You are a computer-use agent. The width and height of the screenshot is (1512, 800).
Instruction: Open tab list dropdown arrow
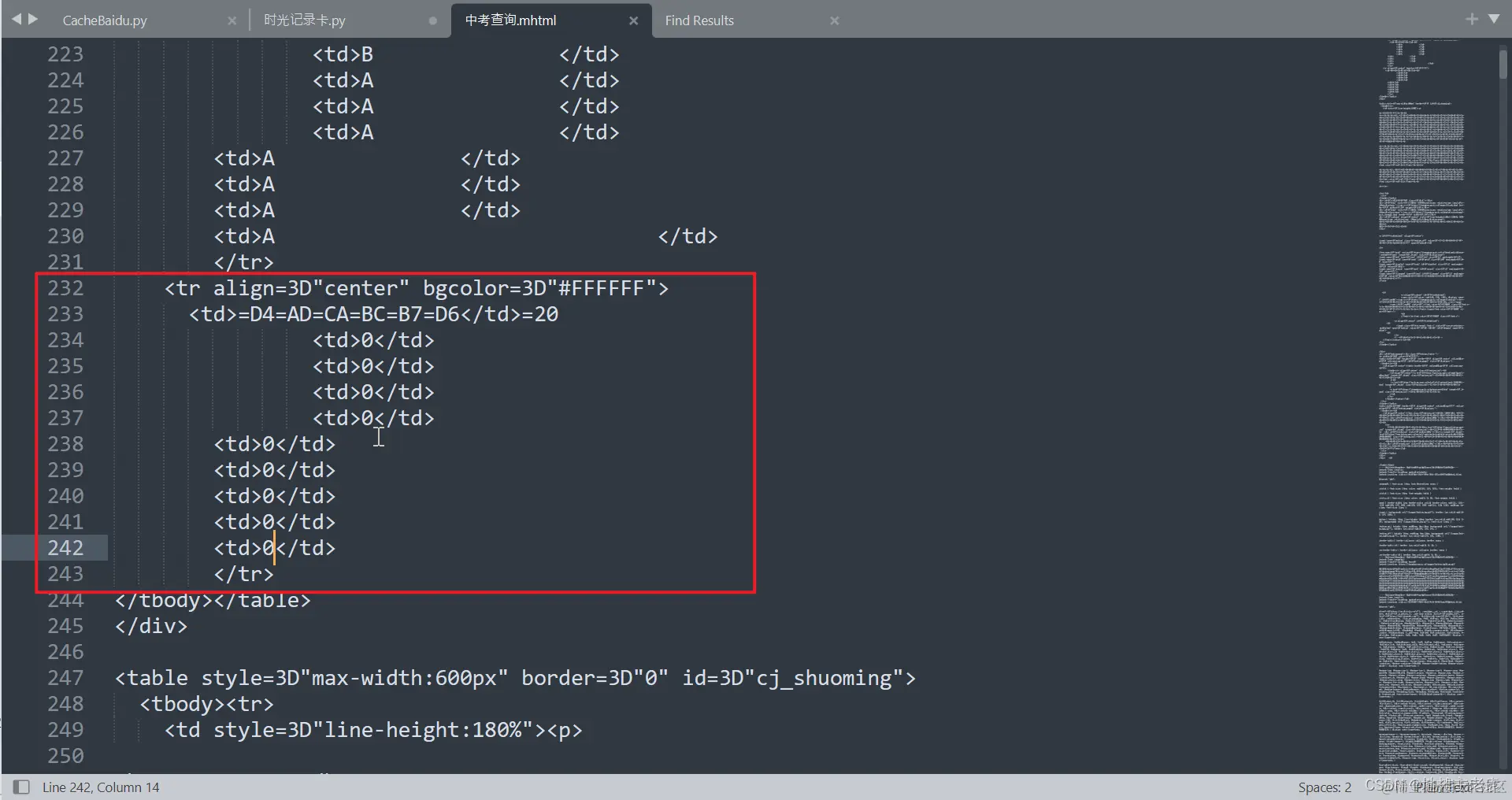[1494, 19]
